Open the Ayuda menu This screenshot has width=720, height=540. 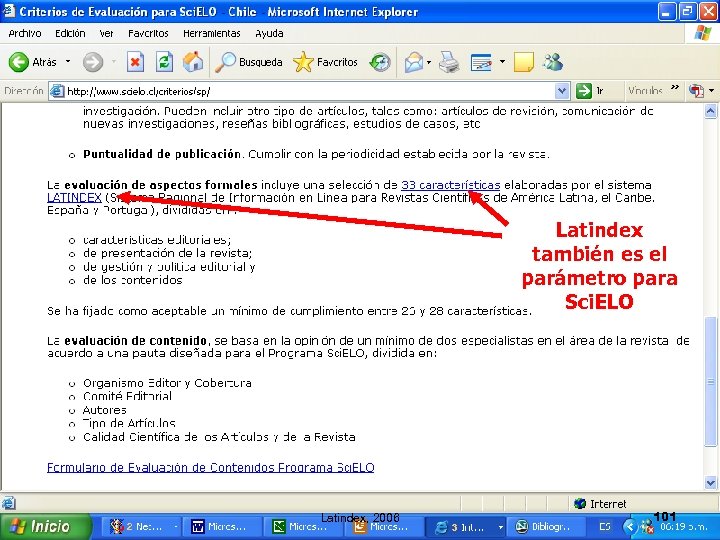pyautogui.click(x=269, y=34)
